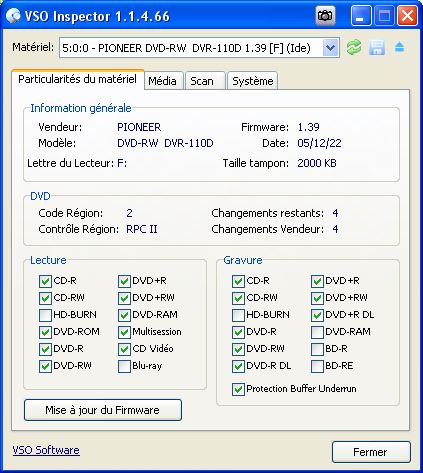
Task: Click the VSO Inspector disc icon in title bar
Action: 13,16
